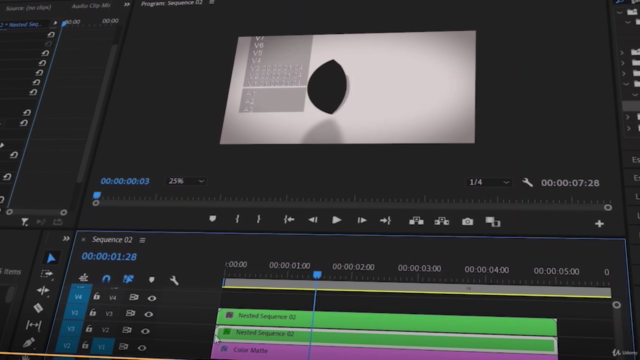Play the Program monitor sequence
The width and height of the screenshot is (640, 360).
[x=337, y=220]
